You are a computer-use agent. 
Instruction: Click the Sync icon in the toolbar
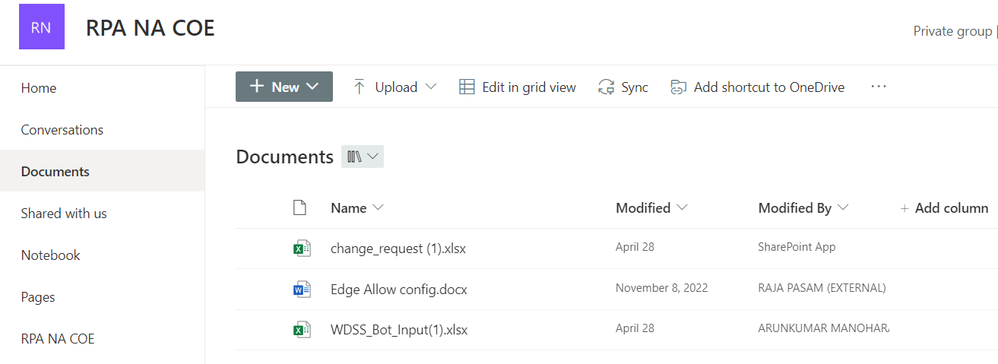(x=606, y=87)
